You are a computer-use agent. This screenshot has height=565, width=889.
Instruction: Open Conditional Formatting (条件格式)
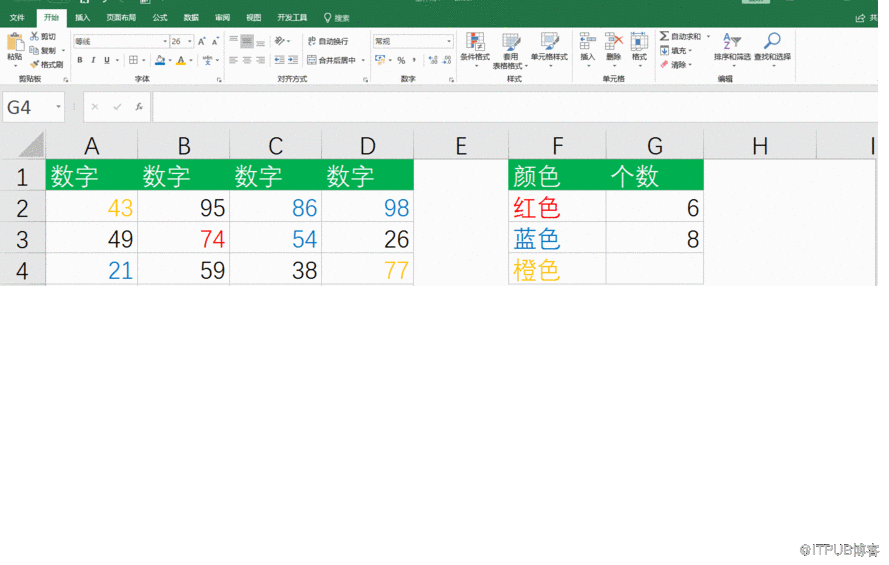[475, 48]
